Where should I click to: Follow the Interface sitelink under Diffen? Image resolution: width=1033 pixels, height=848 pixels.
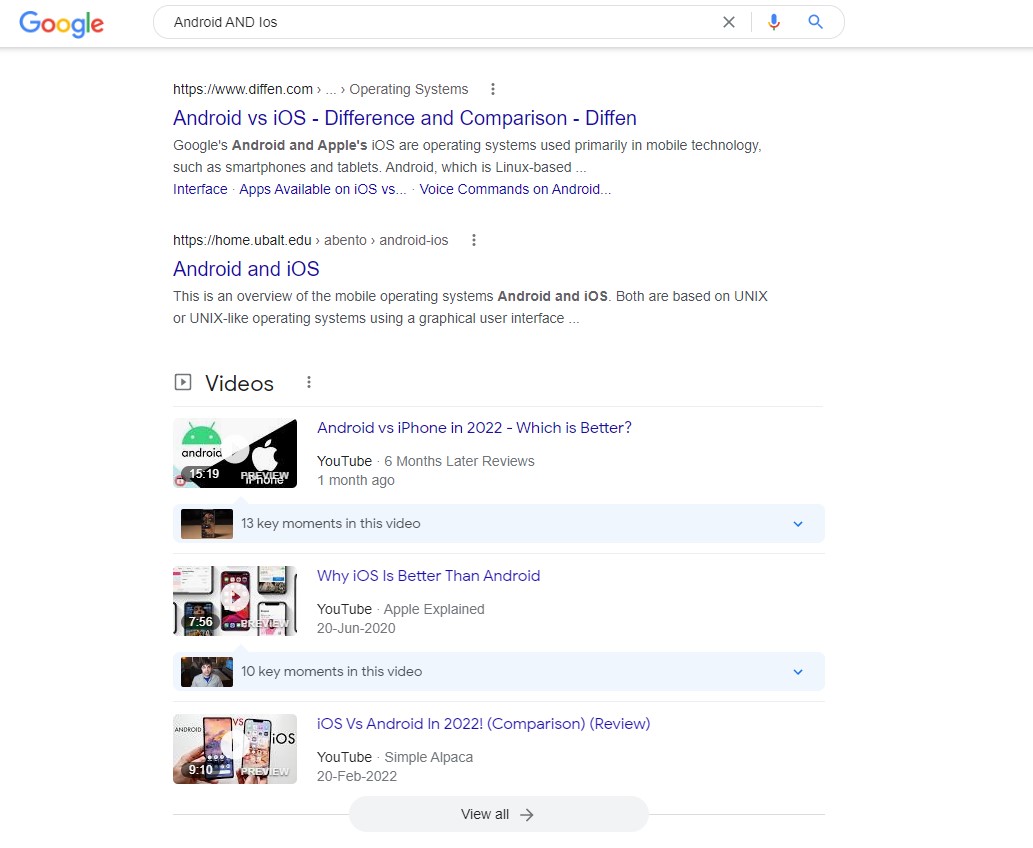(x=200, y=189)
